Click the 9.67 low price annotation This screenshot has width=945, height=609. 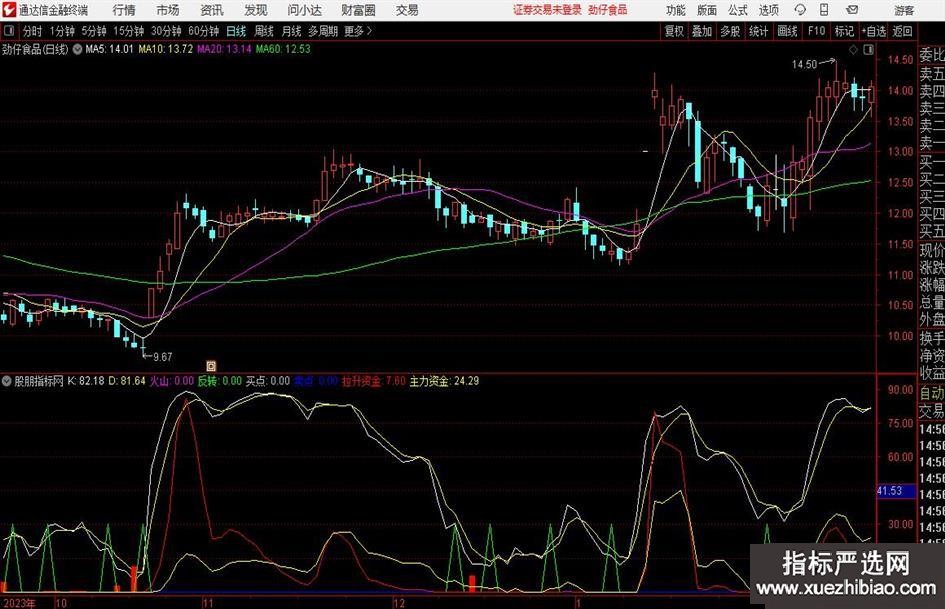[163, 357]
